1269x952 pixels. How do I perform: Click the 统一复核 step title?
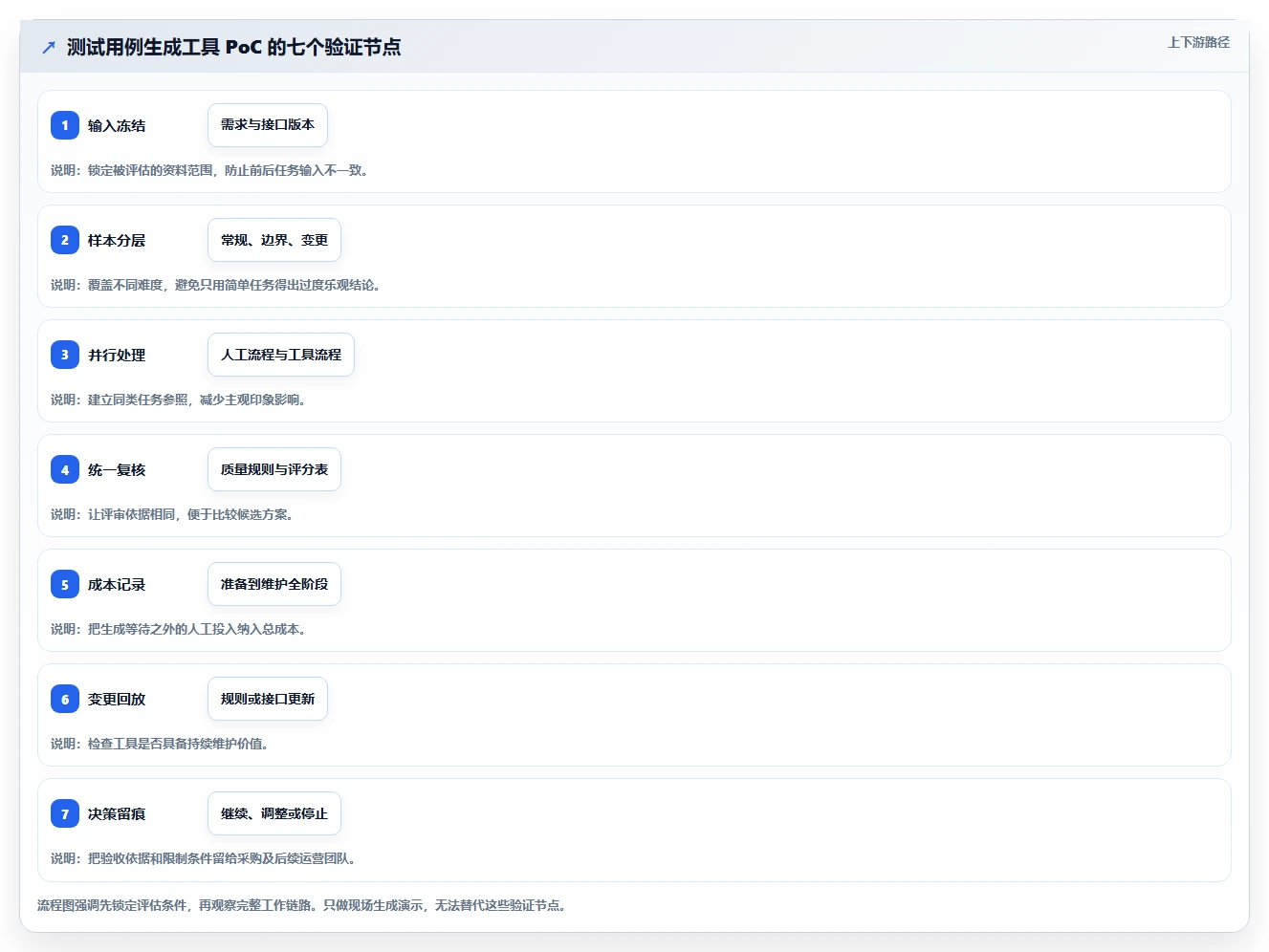click(x=117, y=469)
